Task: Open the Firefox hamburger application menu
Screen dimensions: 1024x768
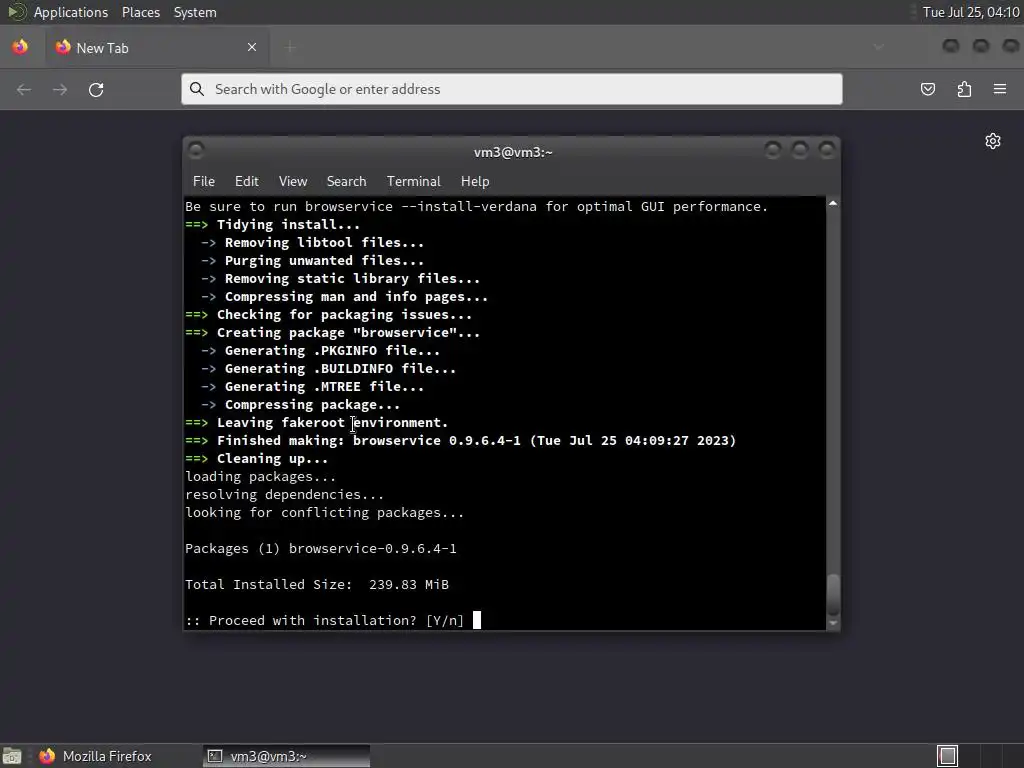Action: click(1000, 89)
